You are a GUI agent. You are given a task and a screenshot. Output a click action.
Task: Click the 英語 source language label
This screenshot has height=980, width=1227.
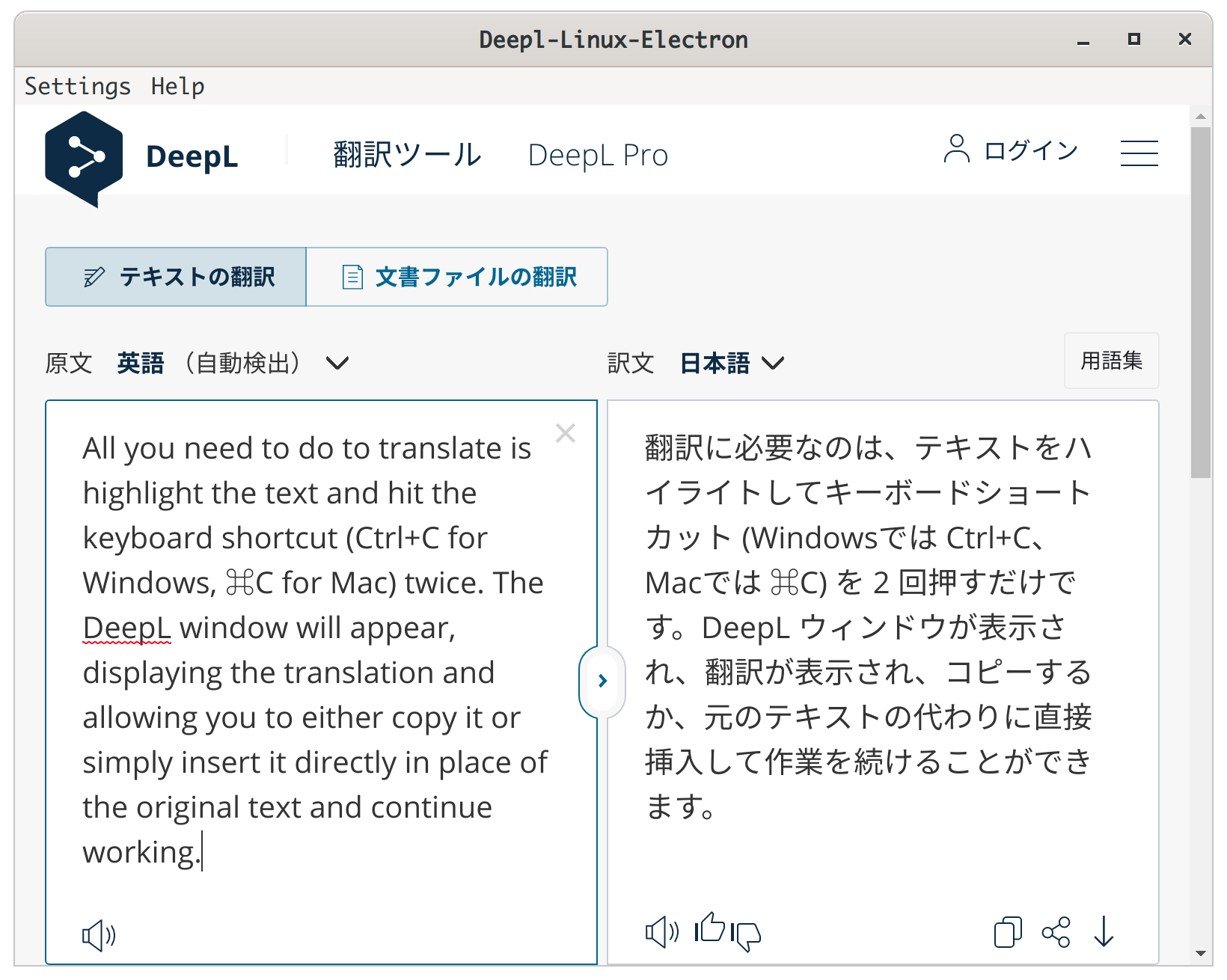[x=141, y=364]
